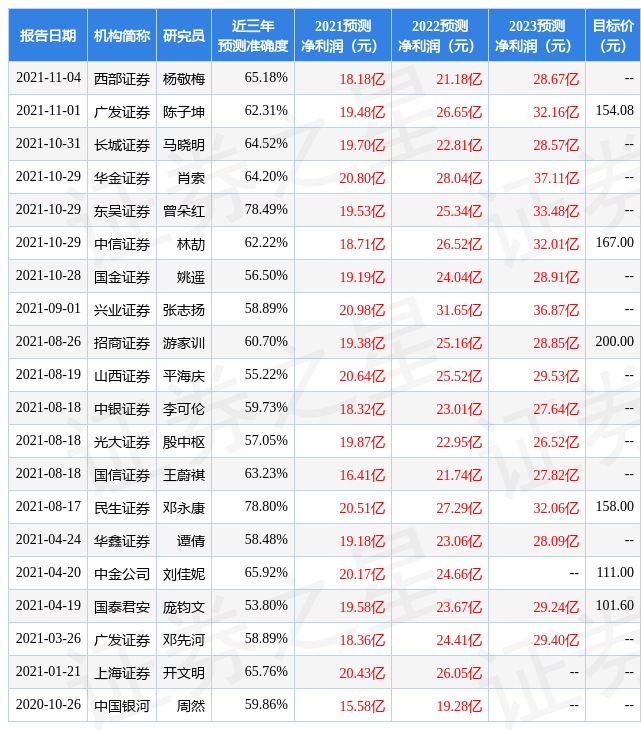Select analyst name 杨敬梅
Viewport: 641px width, 730px height.
(184, 79)
